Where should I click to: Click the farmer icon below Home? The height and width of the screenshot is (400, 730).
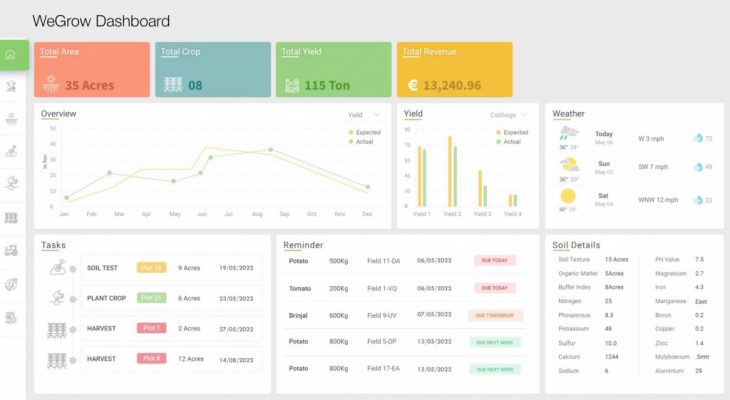pyautogui.click(x=11, y=87)
